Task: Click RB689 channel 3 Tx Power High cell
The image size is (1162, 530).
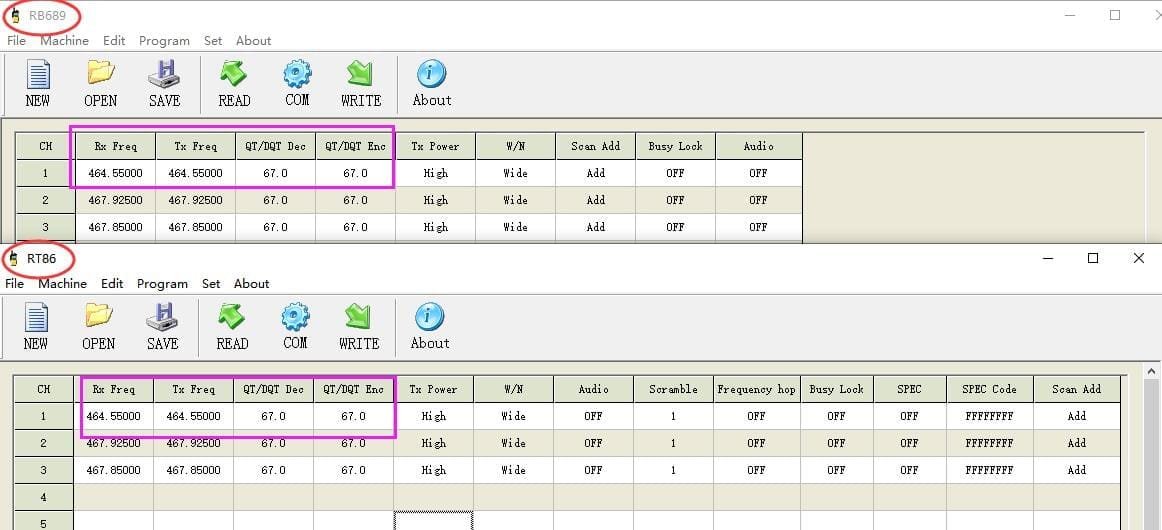Action: (x=436, y=228)
